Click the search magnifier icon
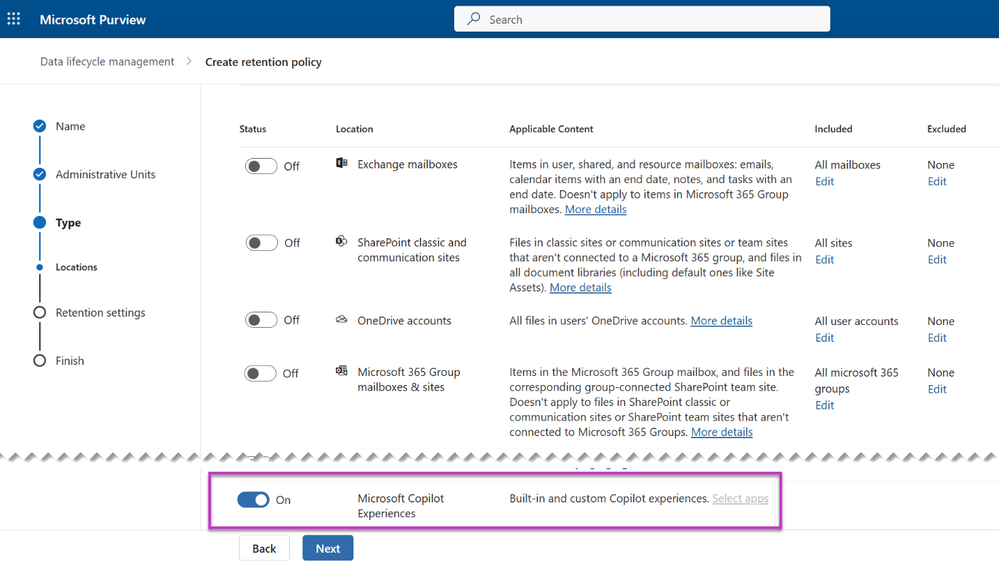The width and height of the screenshot is (999, 564). click(x=474, y=19)
